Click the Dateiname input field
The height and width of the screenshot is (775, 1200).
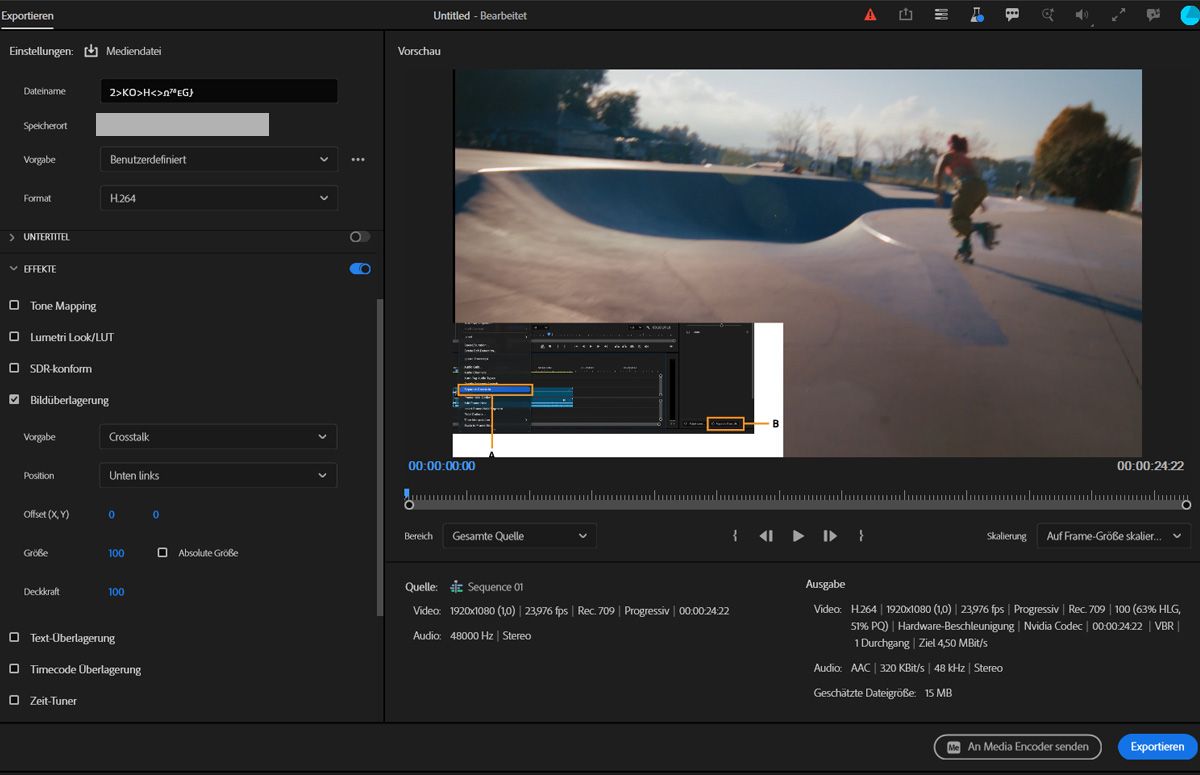[x=219, y=91]
